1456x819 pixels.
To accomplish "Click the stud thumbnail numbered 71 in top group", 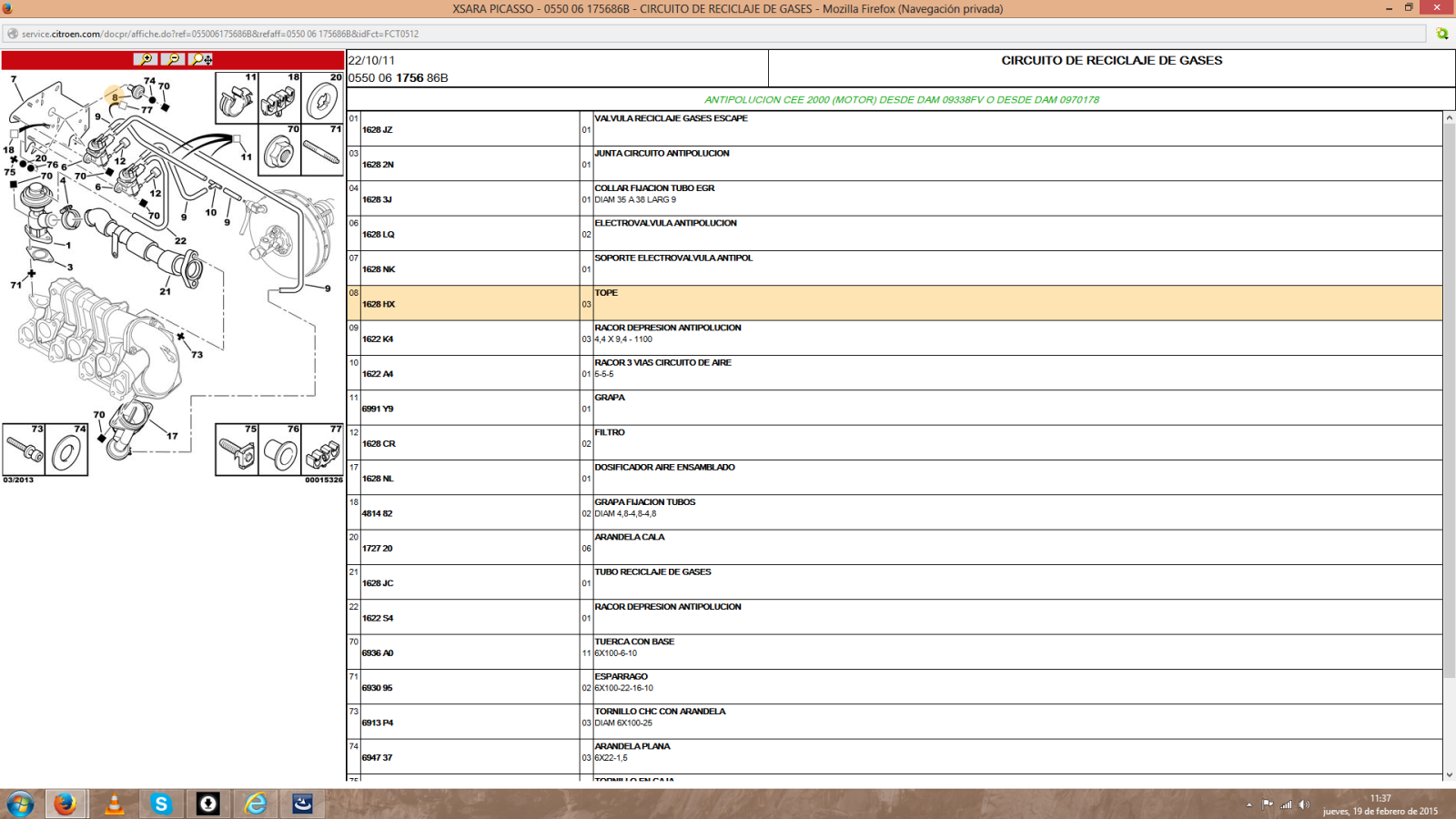I will pos(323,150).
